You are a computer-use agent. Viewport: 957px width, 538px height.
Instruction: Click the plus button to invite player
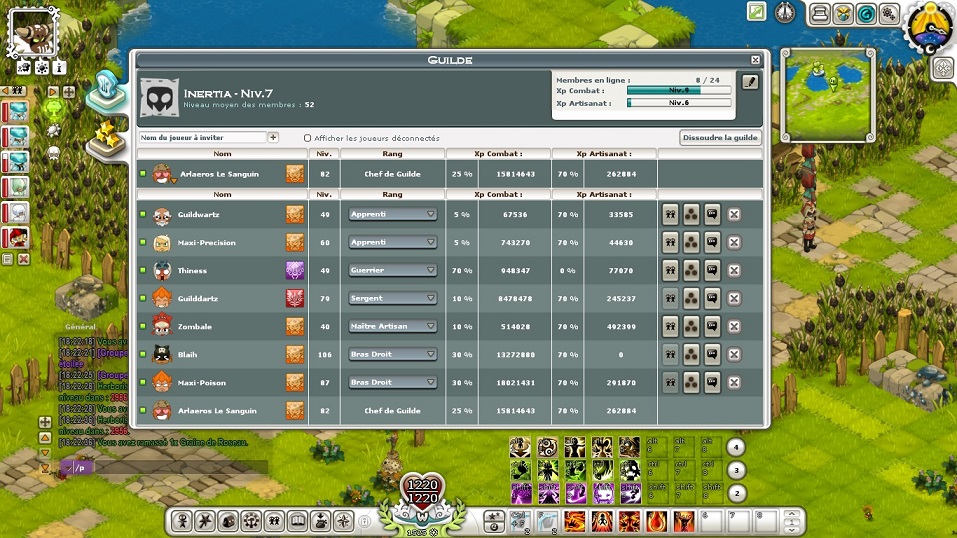coord(273,137)
